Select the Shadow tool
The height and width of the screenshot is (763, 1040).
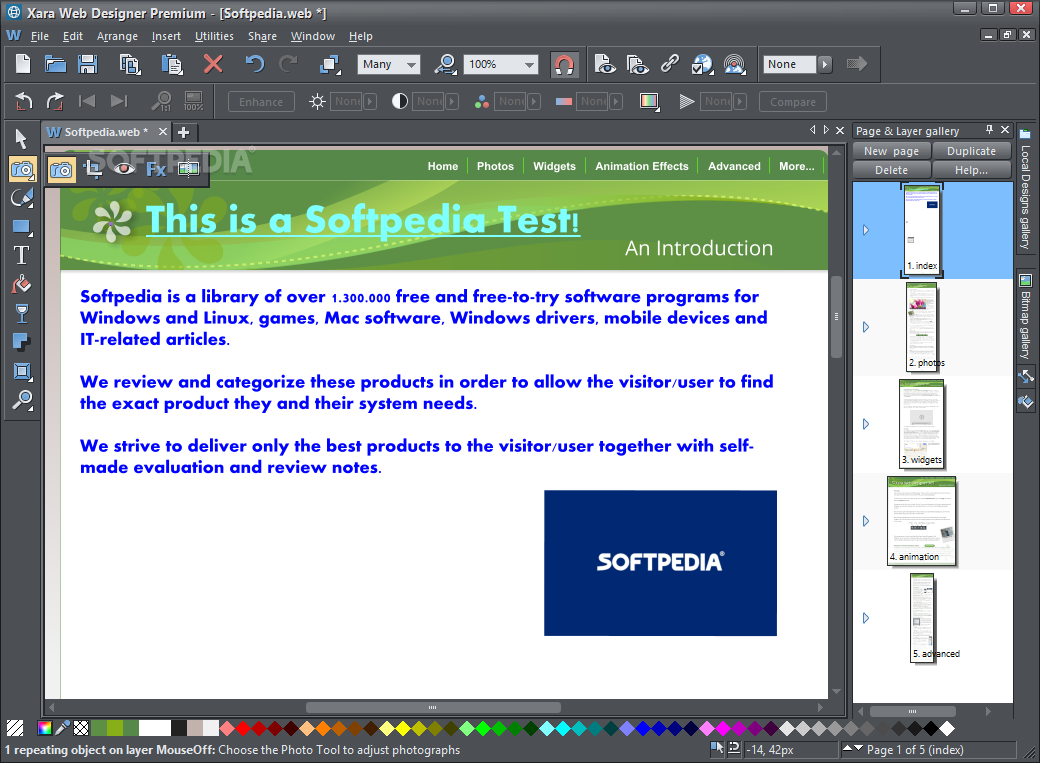21,342
